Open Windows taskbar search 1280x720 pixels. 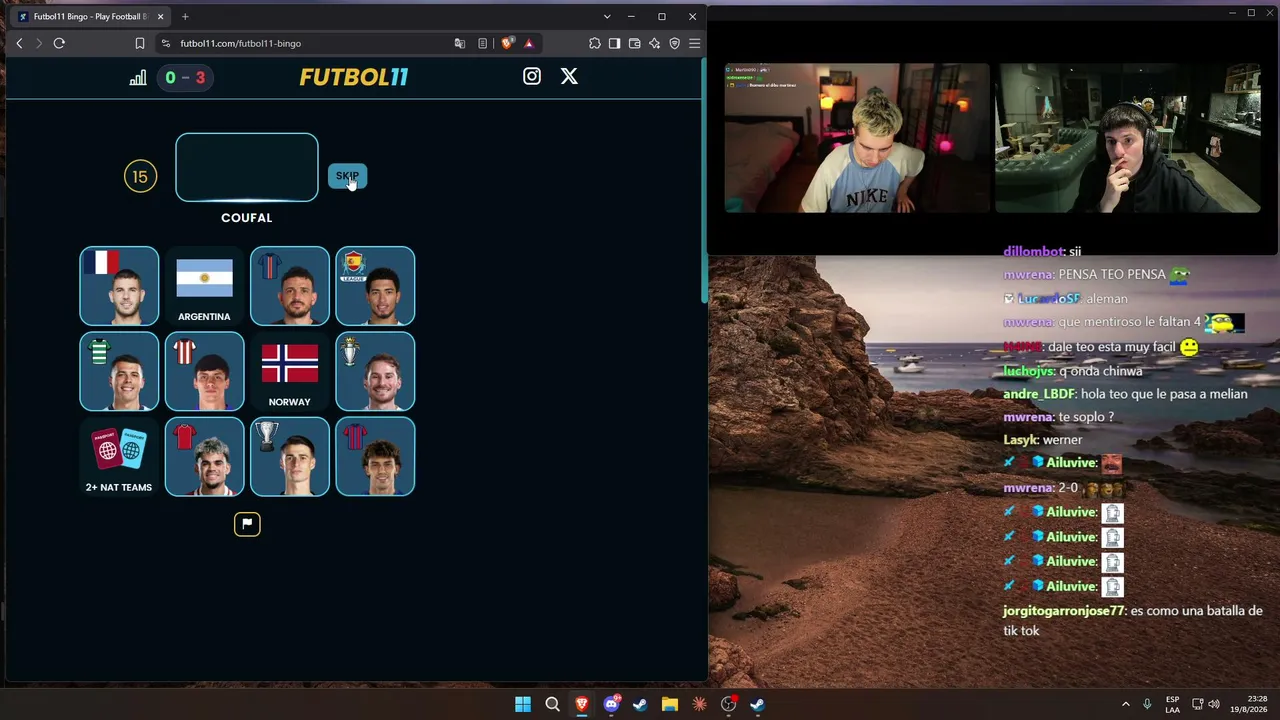coord(552,704)
